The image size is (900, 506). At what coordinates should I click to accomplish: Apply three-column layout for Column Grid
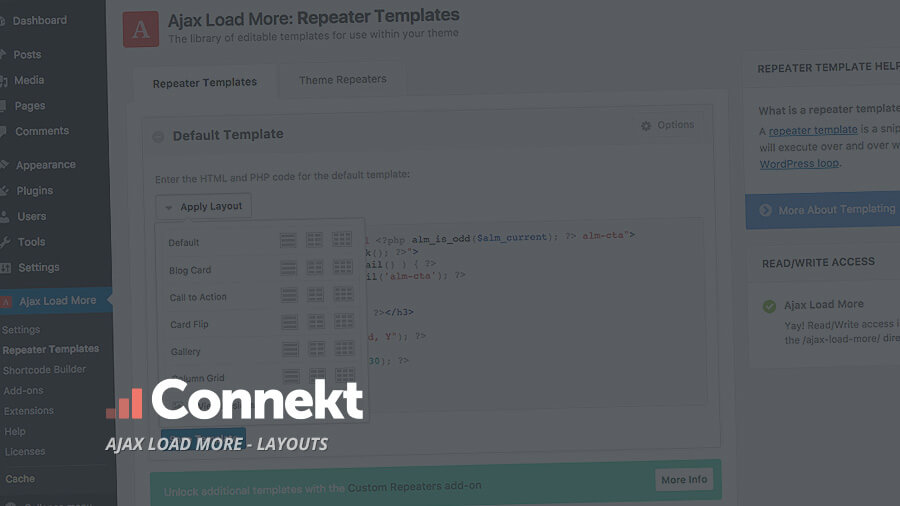(x=345, y=375)
